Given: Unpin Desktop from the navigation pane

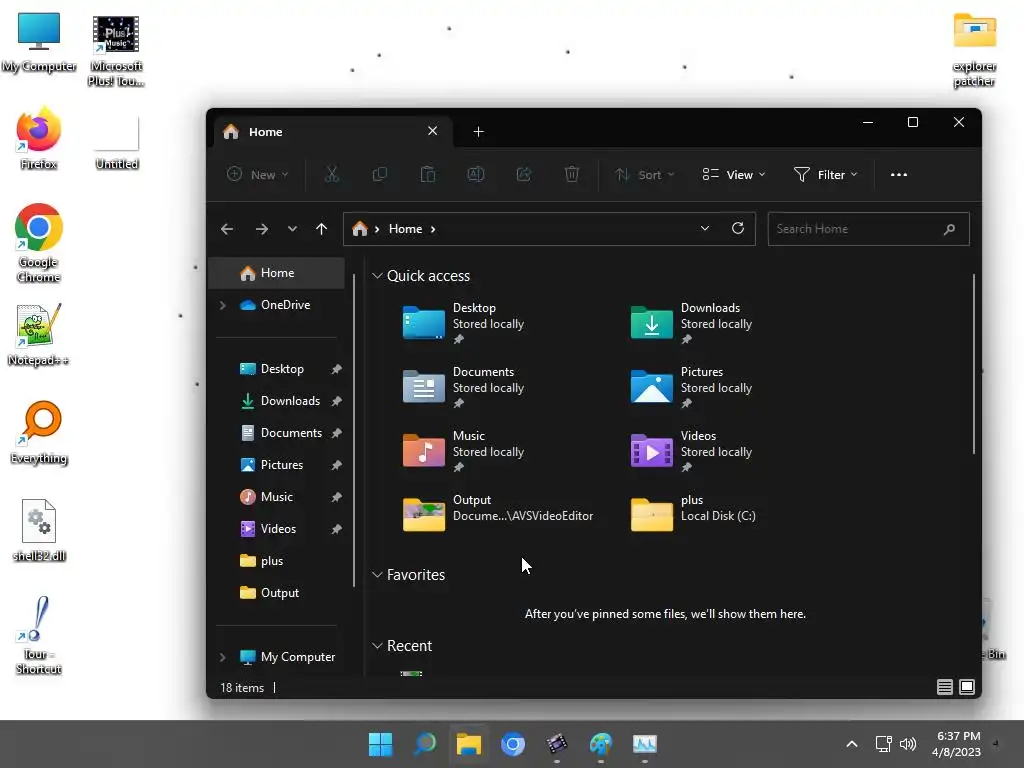Looking at the screenshot, I should (x=336, y=369).
